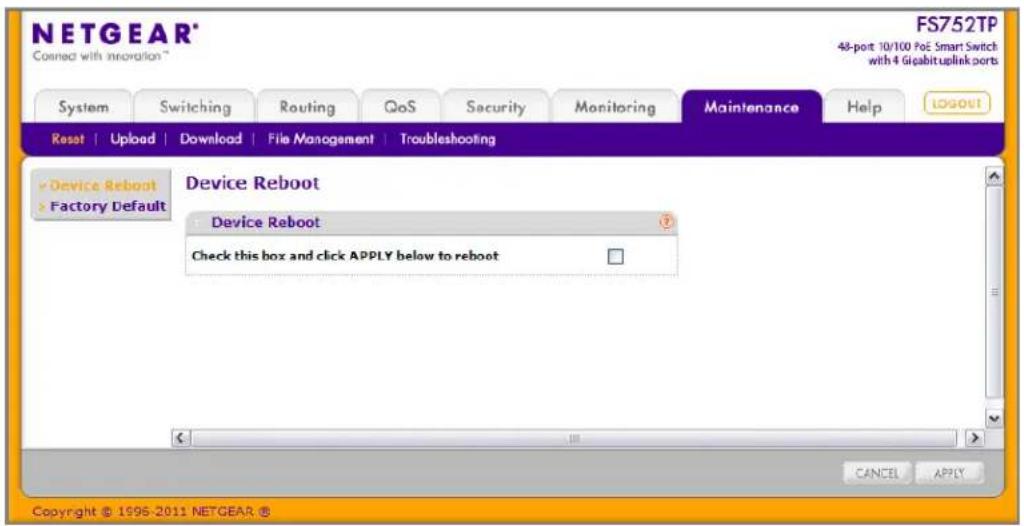1024x526 pixels.
Task: Click the NETGEAR logo
Action: pos(115,33)
